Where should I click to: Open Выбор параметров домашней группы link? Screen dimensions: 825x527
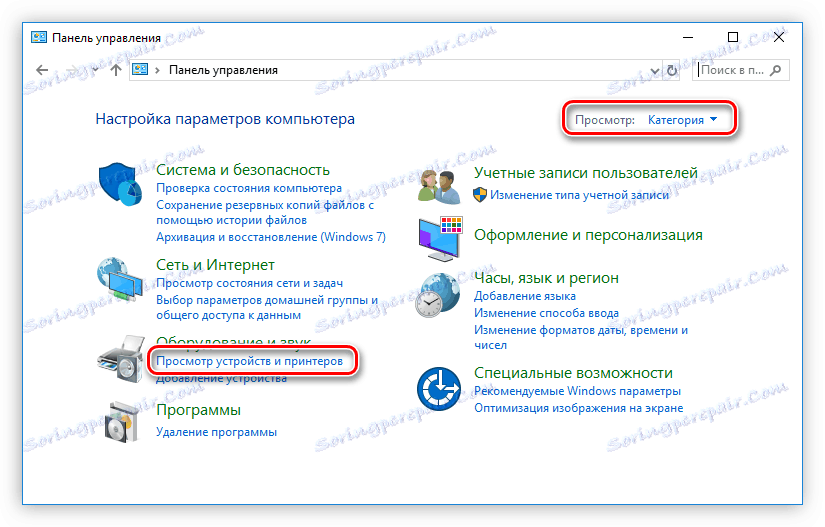tap(267, 308)
